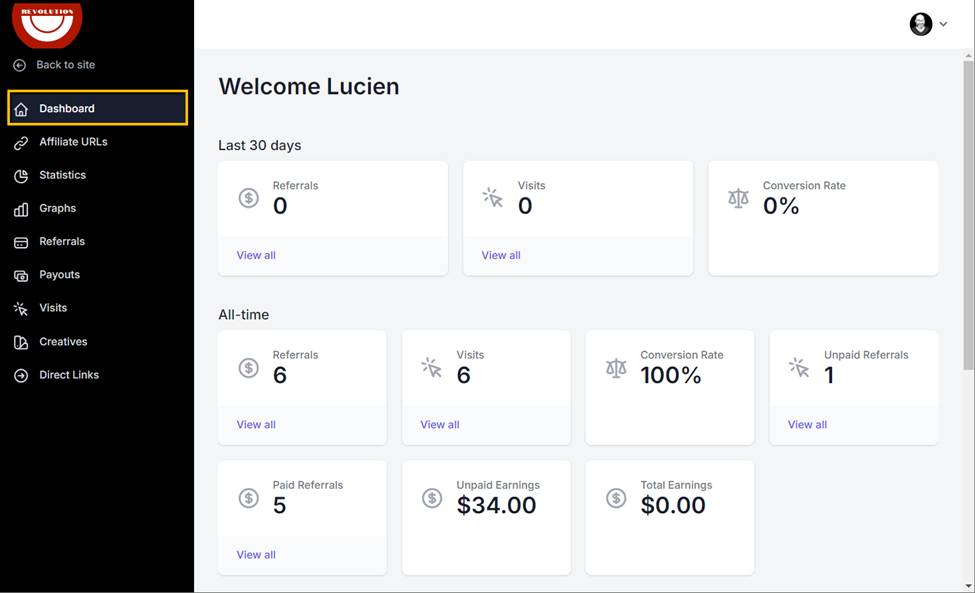View all Unpaid Referrals

click(x=807, y=425)
